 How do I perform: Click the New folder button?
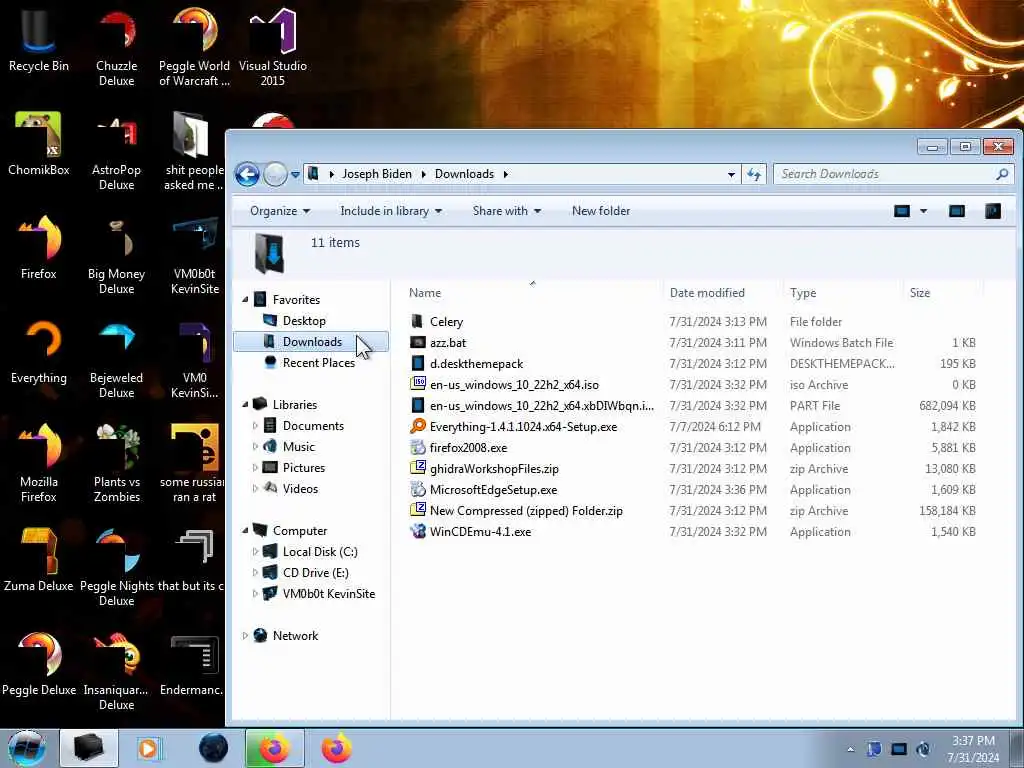point(601,211)
